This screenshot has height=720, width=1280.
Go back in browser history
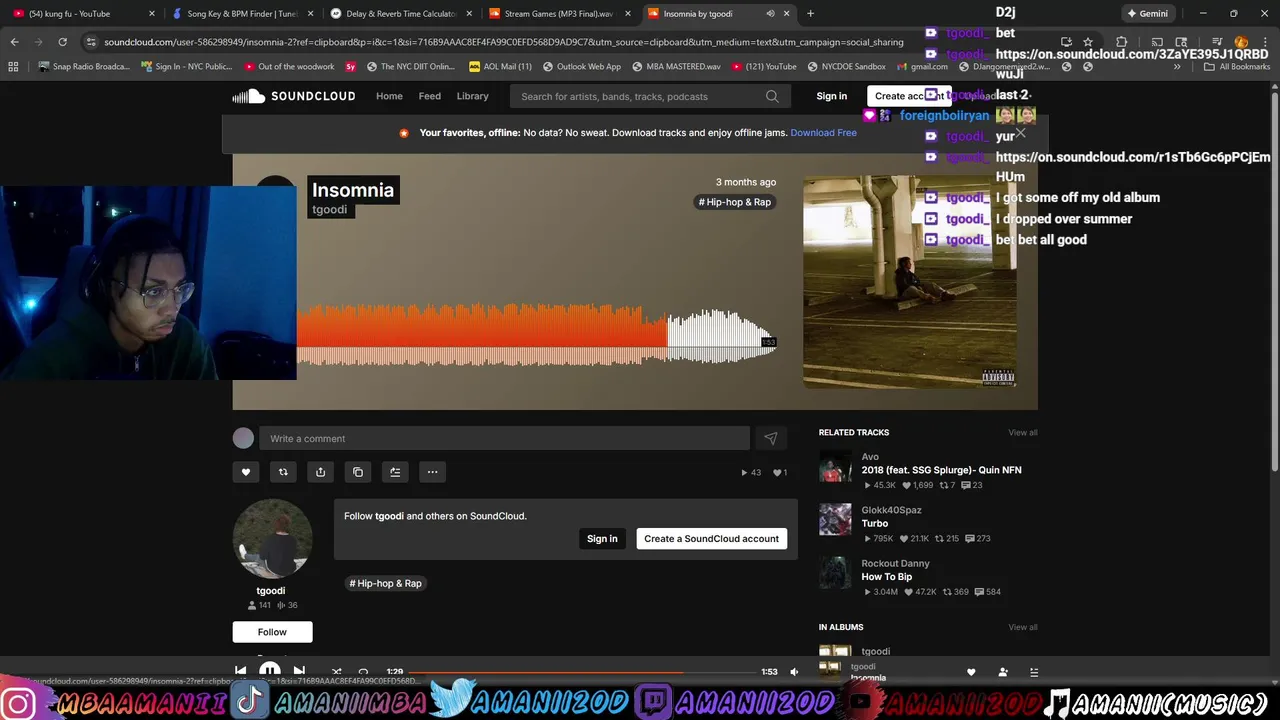tap(14, 42)
